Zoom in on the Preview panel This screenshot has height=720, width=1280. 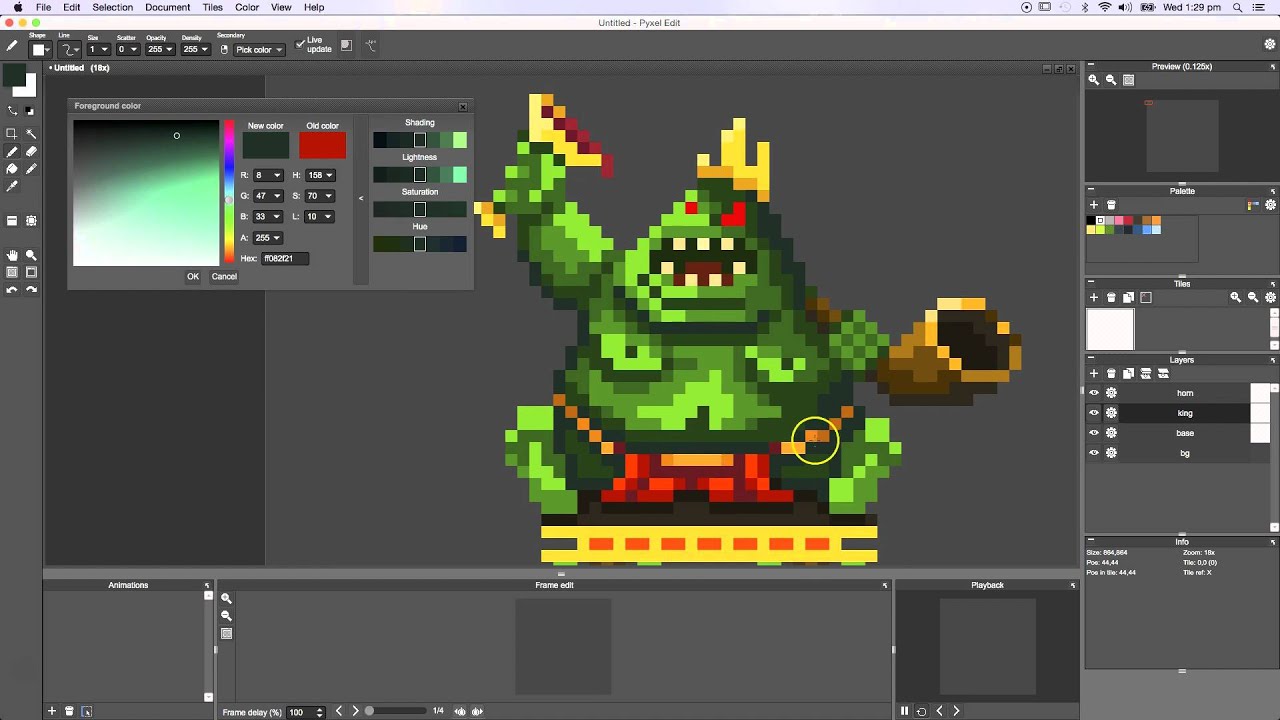pos(1094,80)
